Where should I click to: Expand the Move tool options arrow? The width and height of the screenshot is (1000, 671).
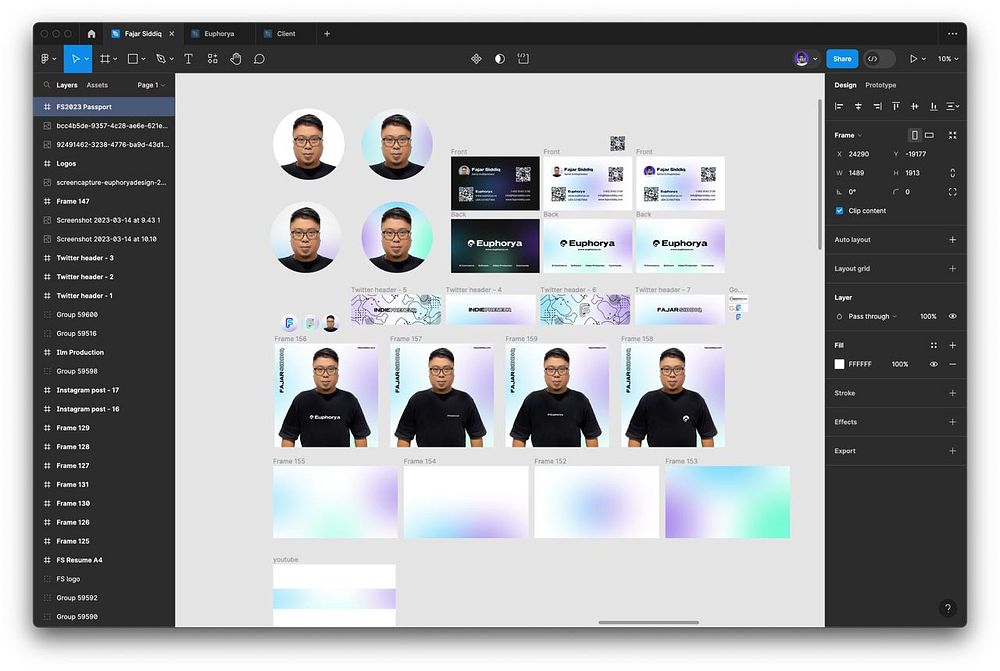[87, 59]
